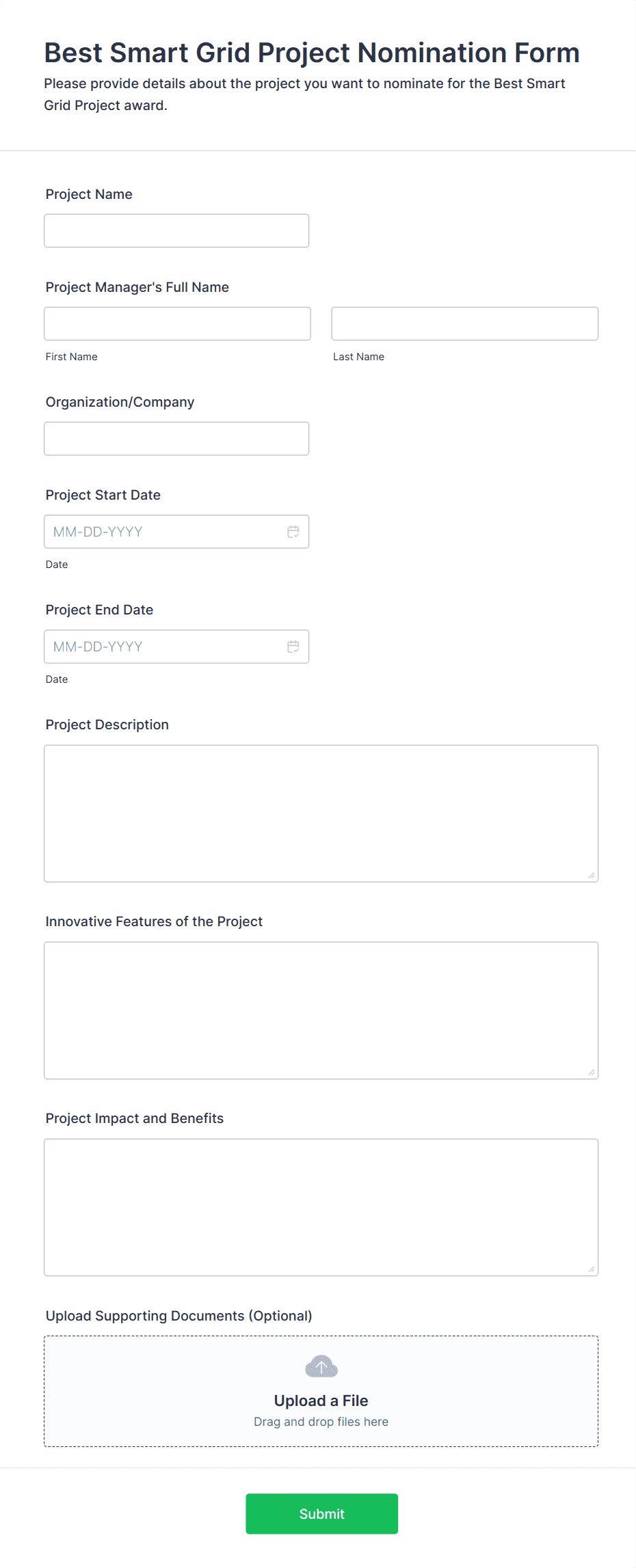Click the Upload a File text
Viewport: 636px width, 1568px height.
[x=321, y=1401]
